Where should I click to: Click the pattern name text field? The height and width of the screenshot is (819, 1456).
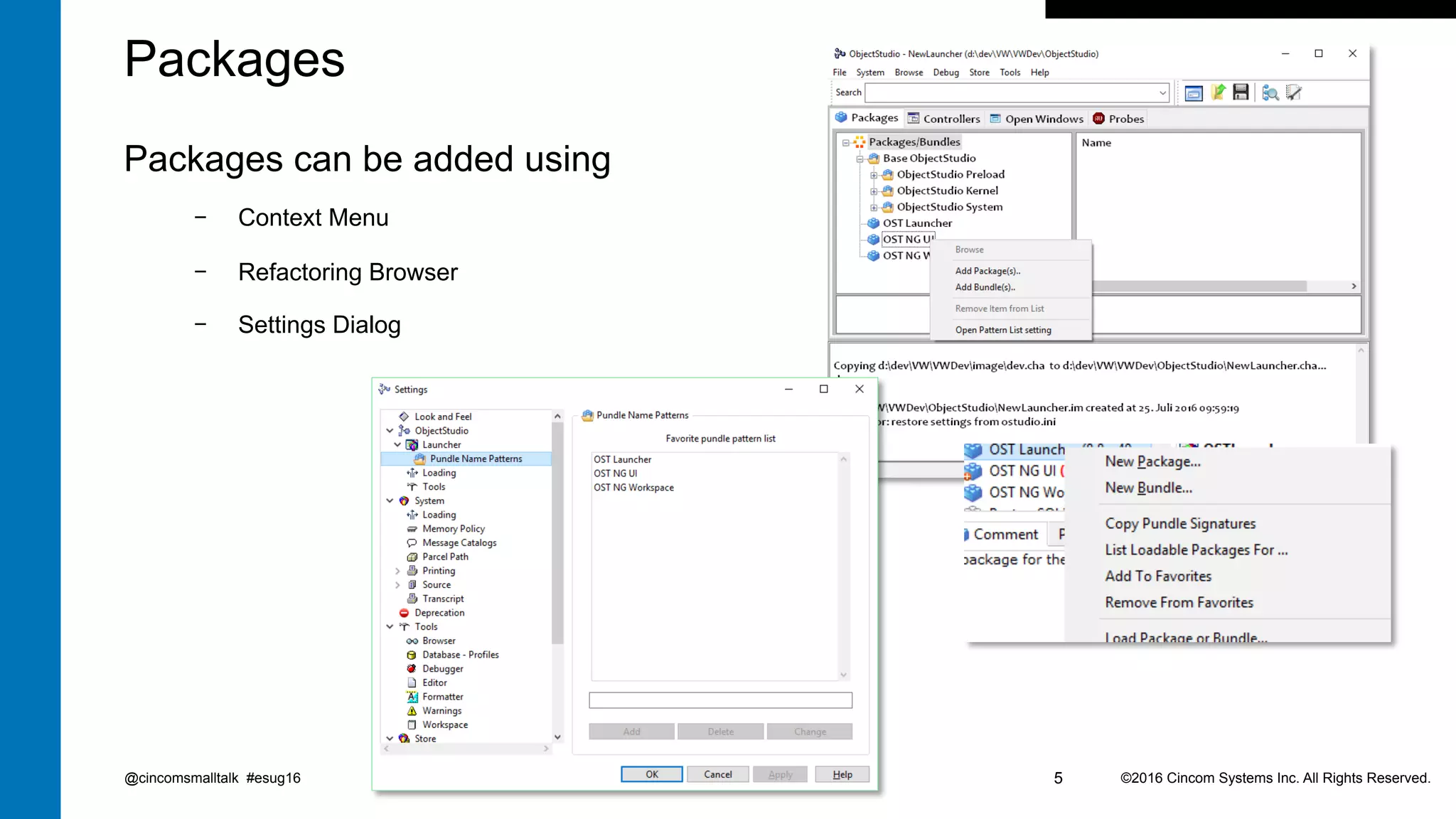[720, 700]
